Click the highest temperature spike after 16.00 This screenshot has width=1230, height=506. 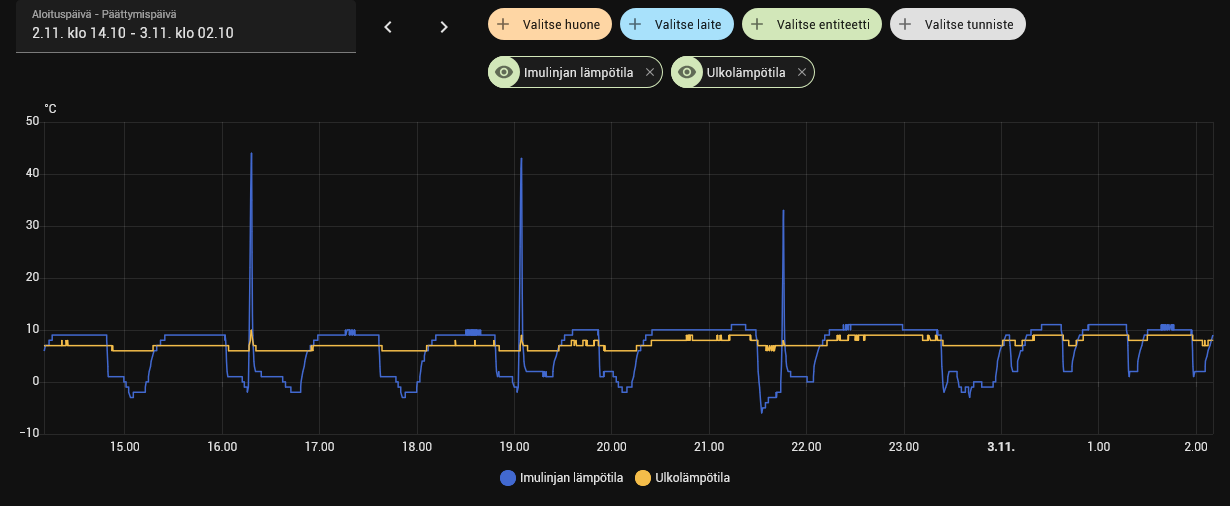251,154
